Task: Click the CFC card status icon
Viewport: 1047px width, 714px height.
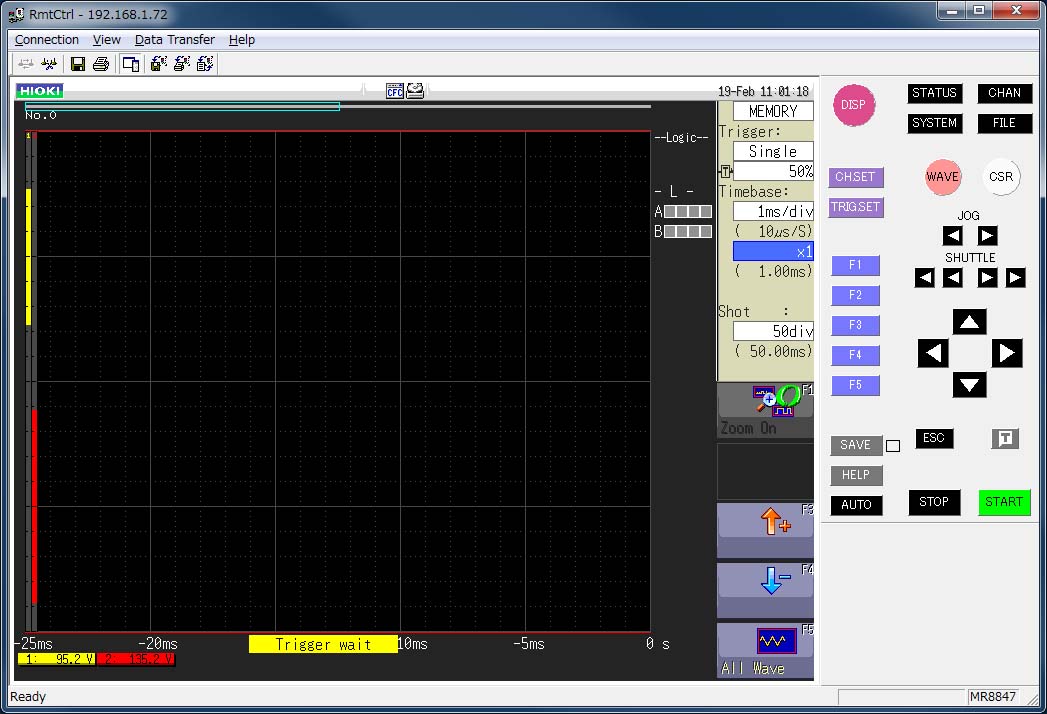Action: pos(395,92)
